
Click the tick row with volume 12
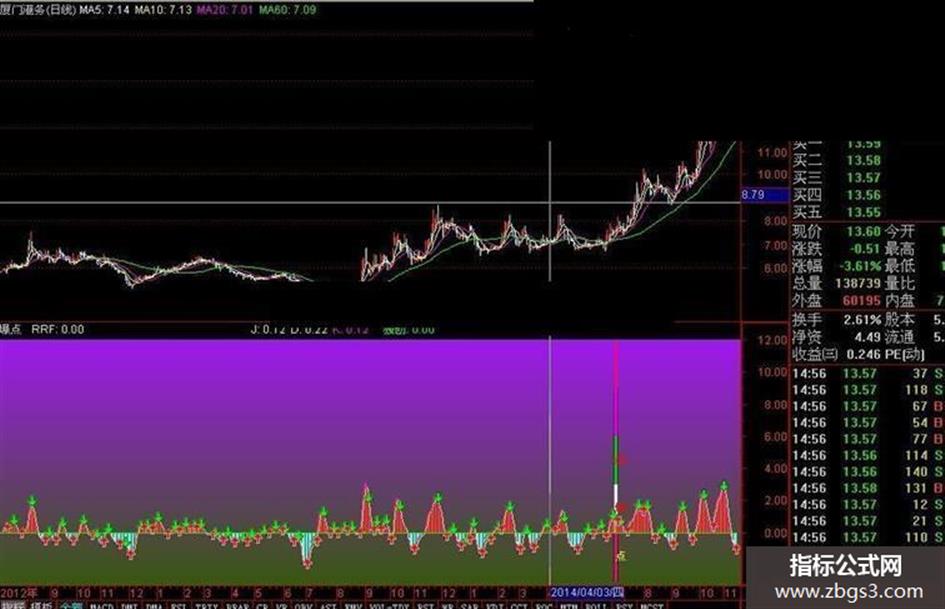(x=868, y=504)
